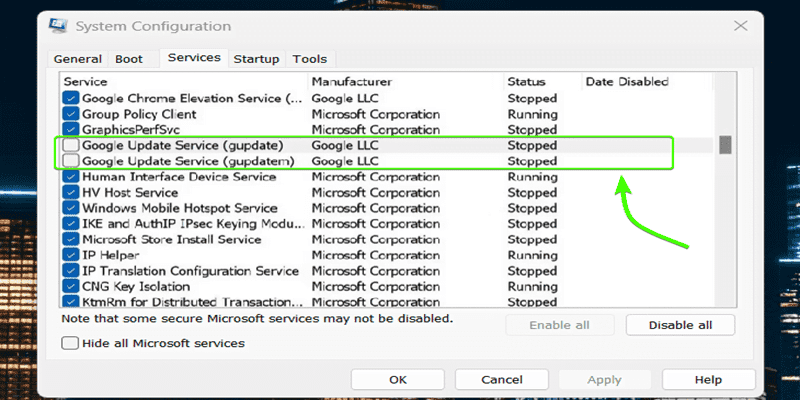Open the Tools tab

tap(310, 59)
